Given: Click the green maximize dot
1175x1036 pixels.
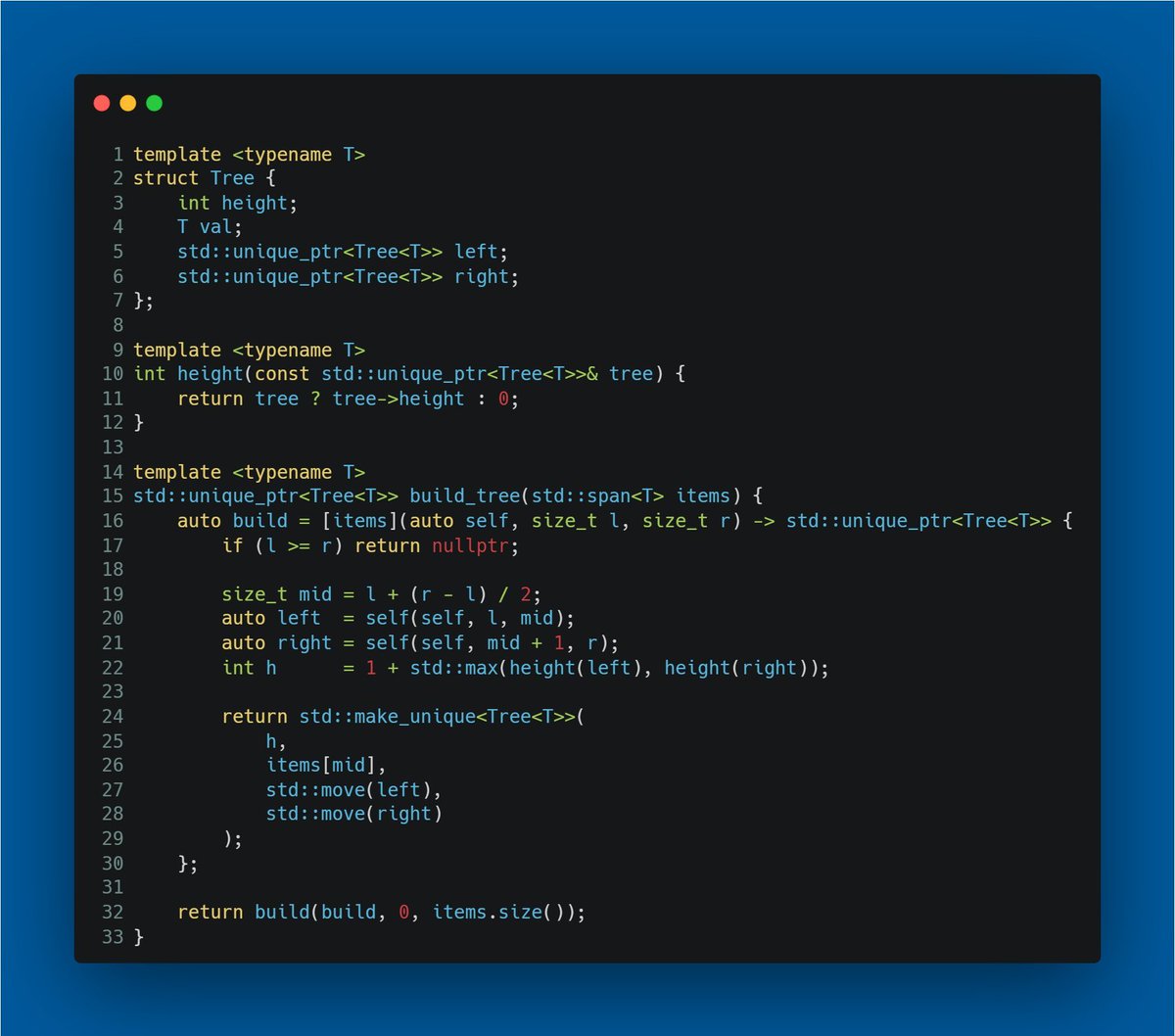Looking at the screenshot, I should pyautogui.click(x=155, y=103).
